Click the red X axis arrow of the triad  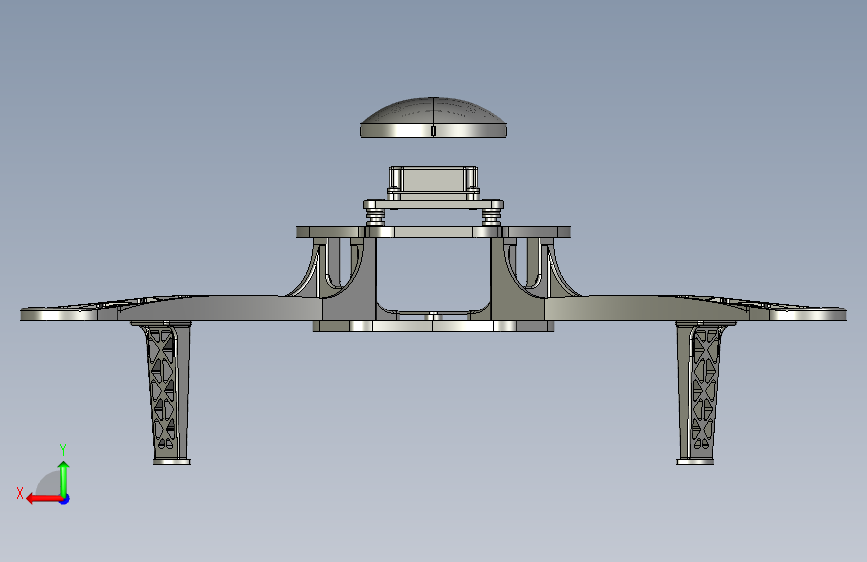(x=44, y=499)
